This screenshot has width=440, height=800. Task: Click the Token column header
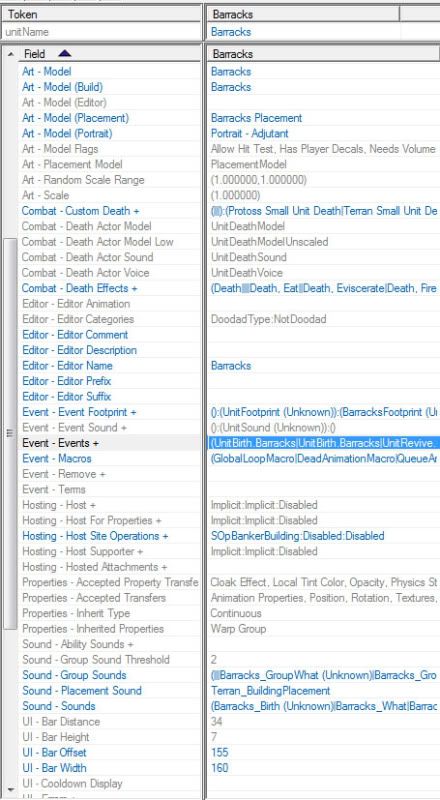tap(102, 14)
